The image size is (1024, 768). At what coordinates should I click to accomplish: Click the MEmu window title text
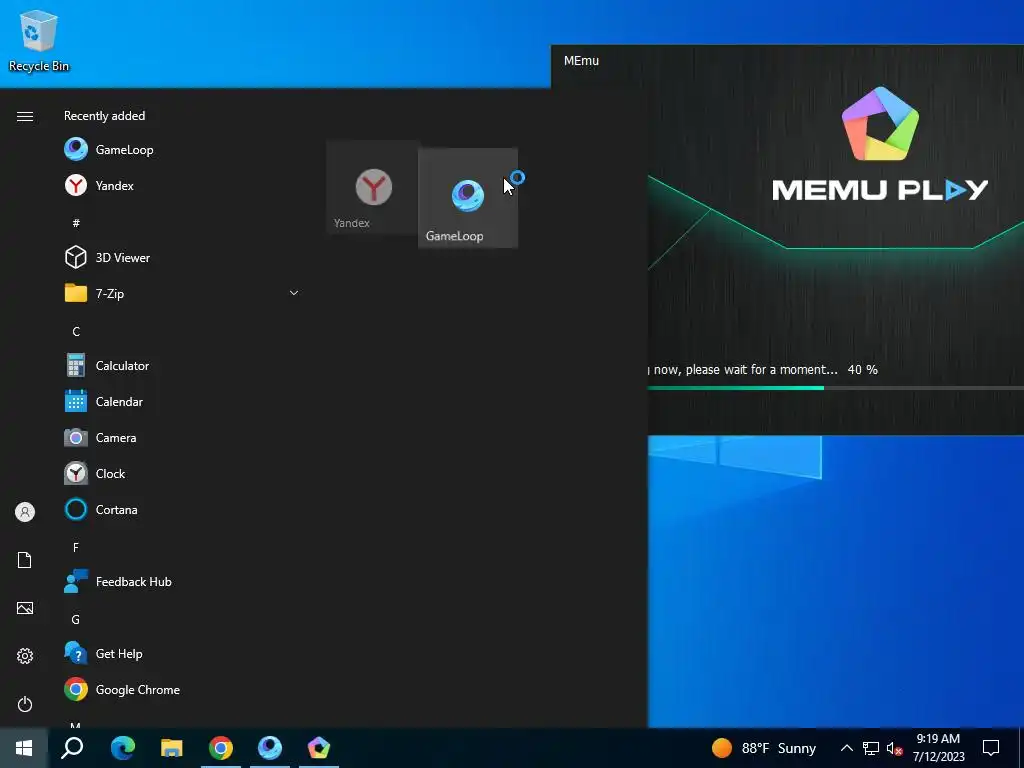(581, 61)
